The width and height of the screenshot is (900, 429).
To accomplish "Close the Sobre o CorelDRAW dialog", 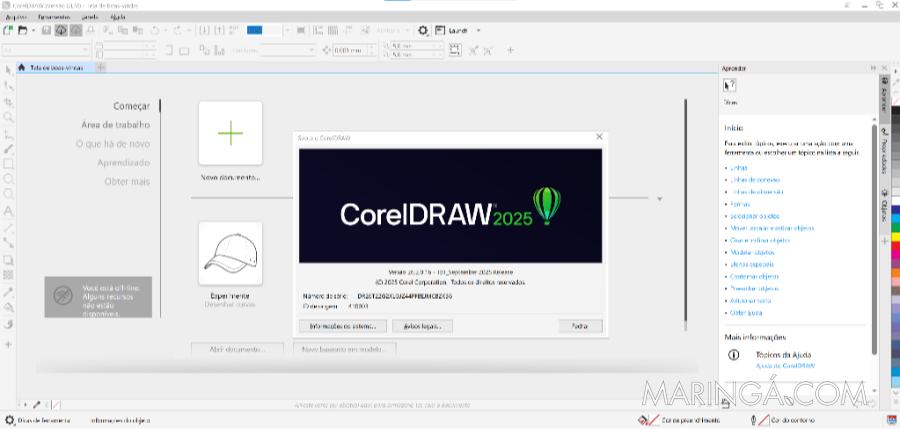I will (599, 137).
